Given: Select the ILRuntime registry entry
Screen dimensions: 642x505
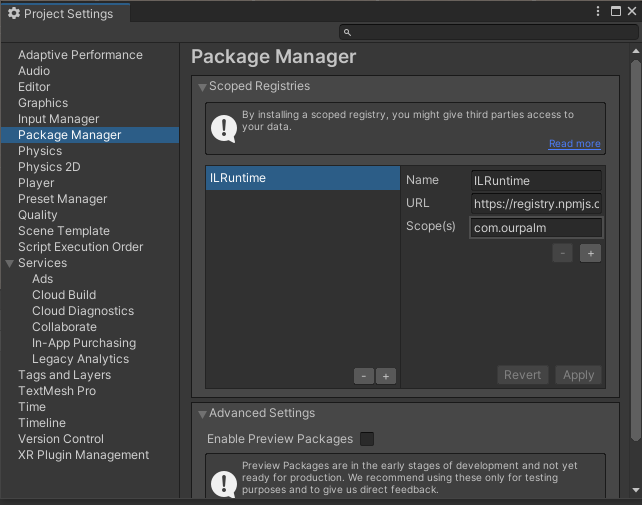Looking at the screenshot, I should point(303,178).
